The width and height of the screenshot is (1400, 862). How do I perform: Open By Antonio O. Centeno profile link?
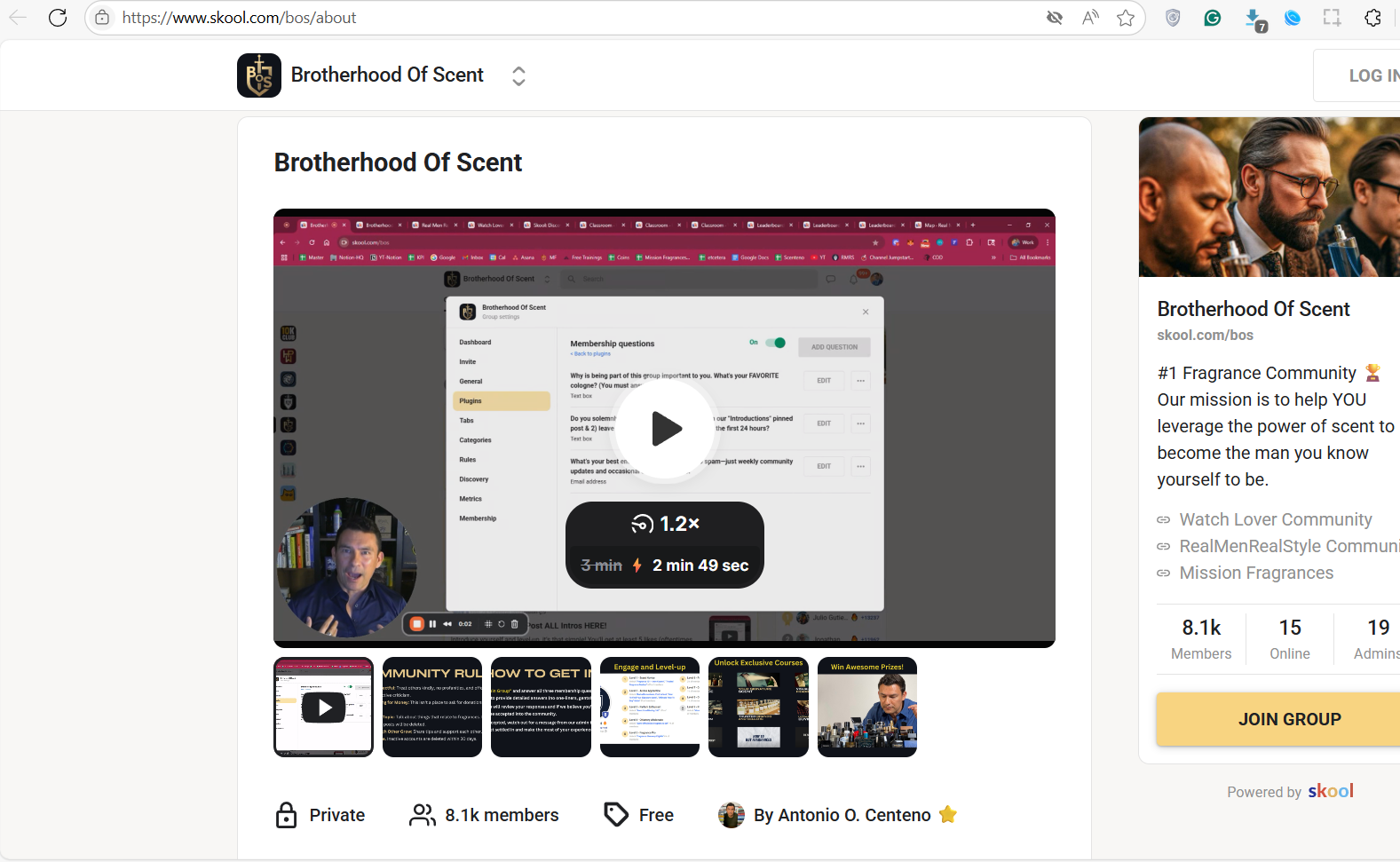[842, 815]
